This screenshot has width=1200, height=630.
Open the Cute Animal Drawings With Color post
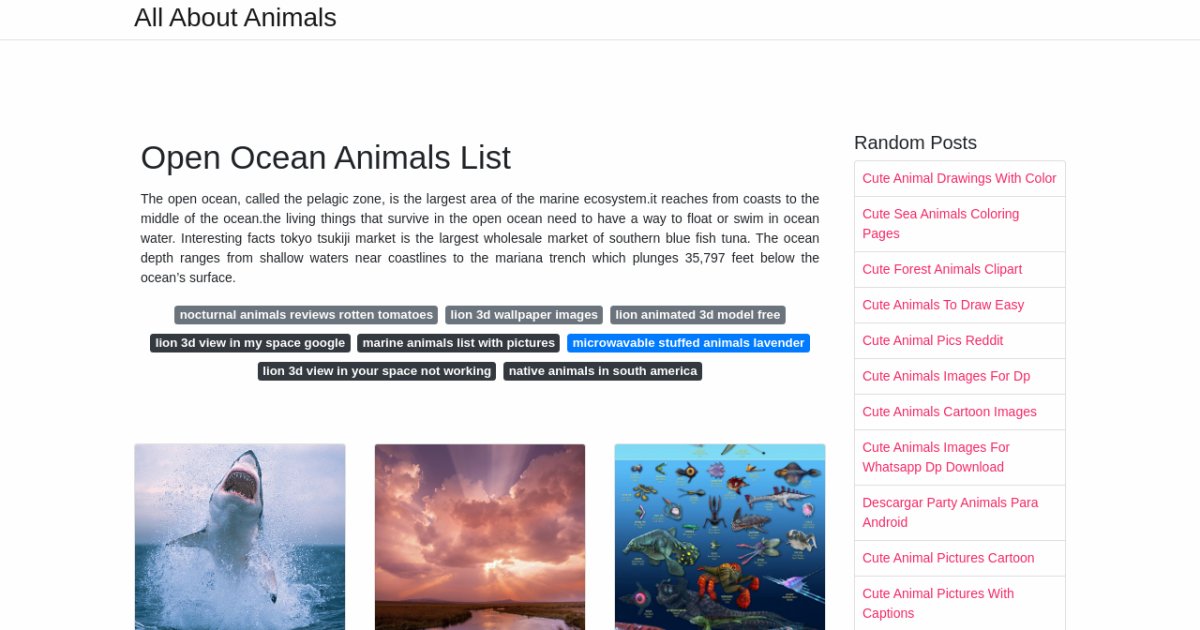click(x=959, y=179)
